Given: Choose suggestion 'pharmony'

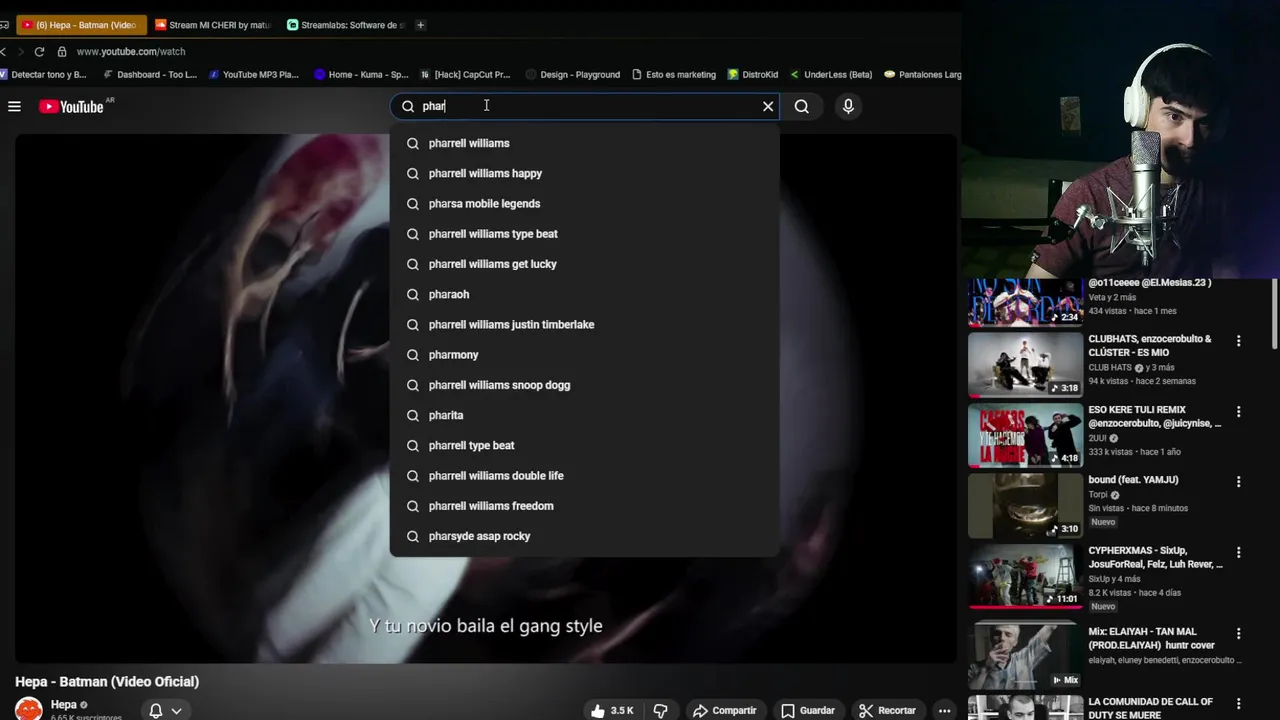Looking at the screenshot, I should (585, 355).
